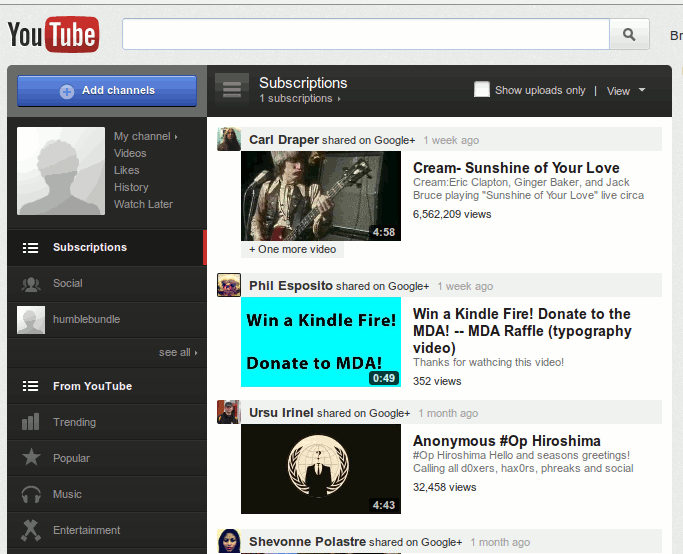Enable Show uploads only checkbox
The height and width of the screenshot is (554, 683).
pyautogui.click(x=482, y=89)
